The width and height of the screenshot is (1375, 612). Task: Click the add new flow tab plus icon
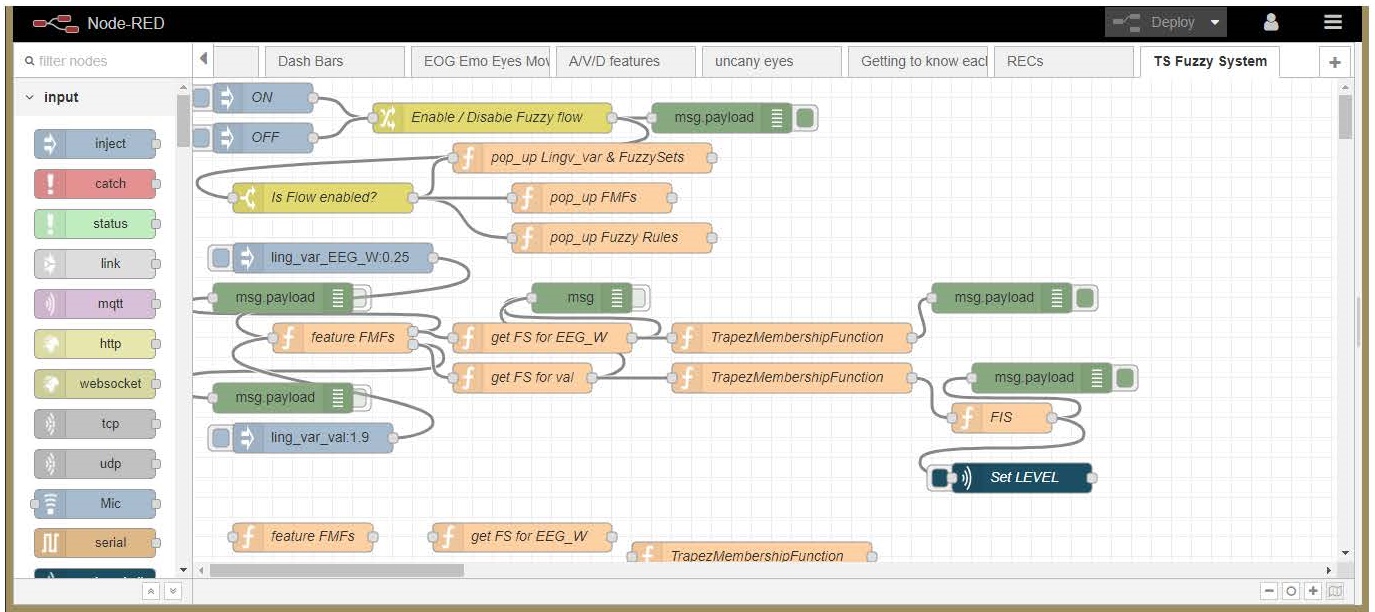pos(1334,62)
